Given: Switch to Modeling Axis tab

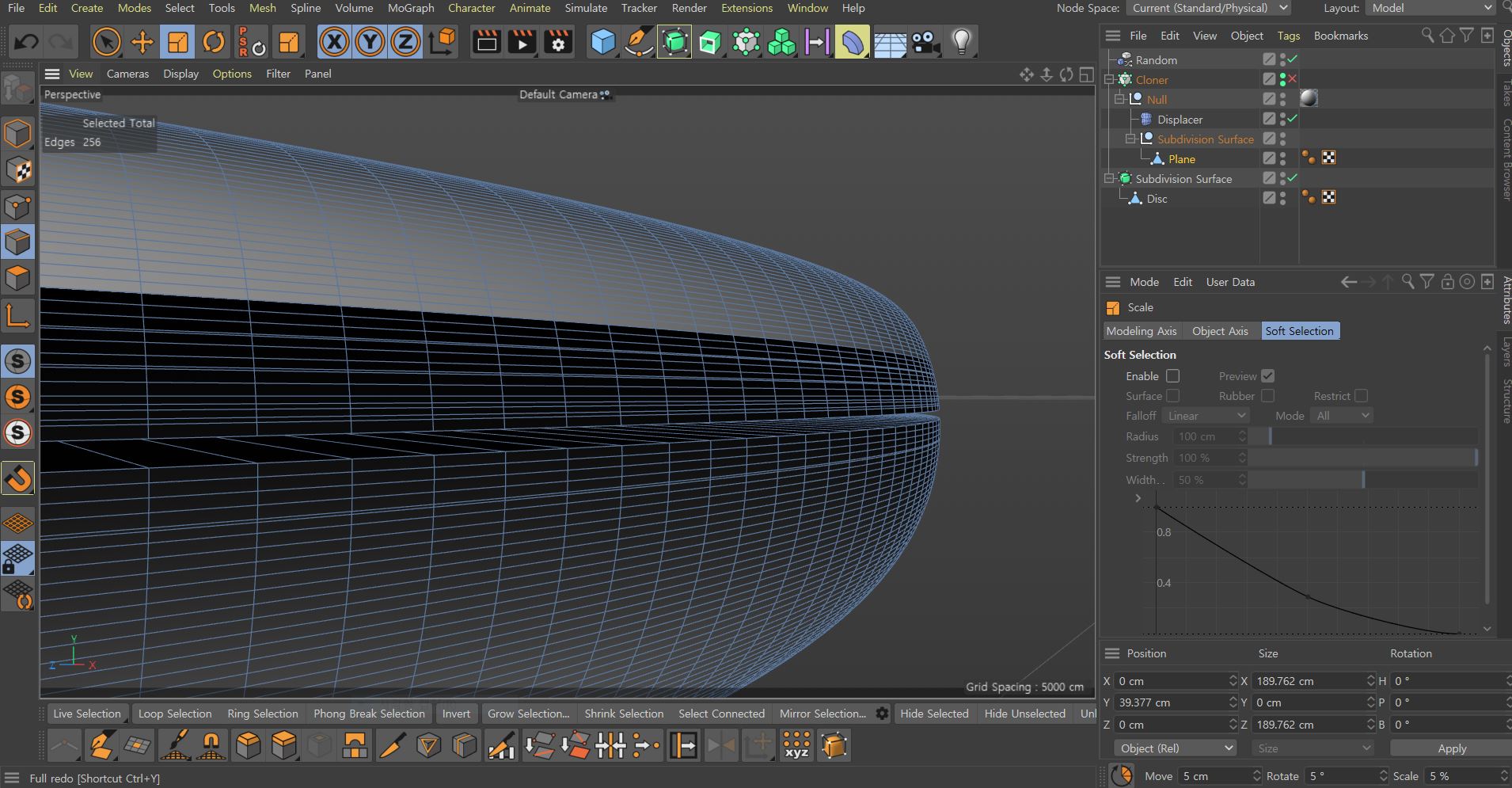Looking at the screenshot, I should pos(1141,331).
